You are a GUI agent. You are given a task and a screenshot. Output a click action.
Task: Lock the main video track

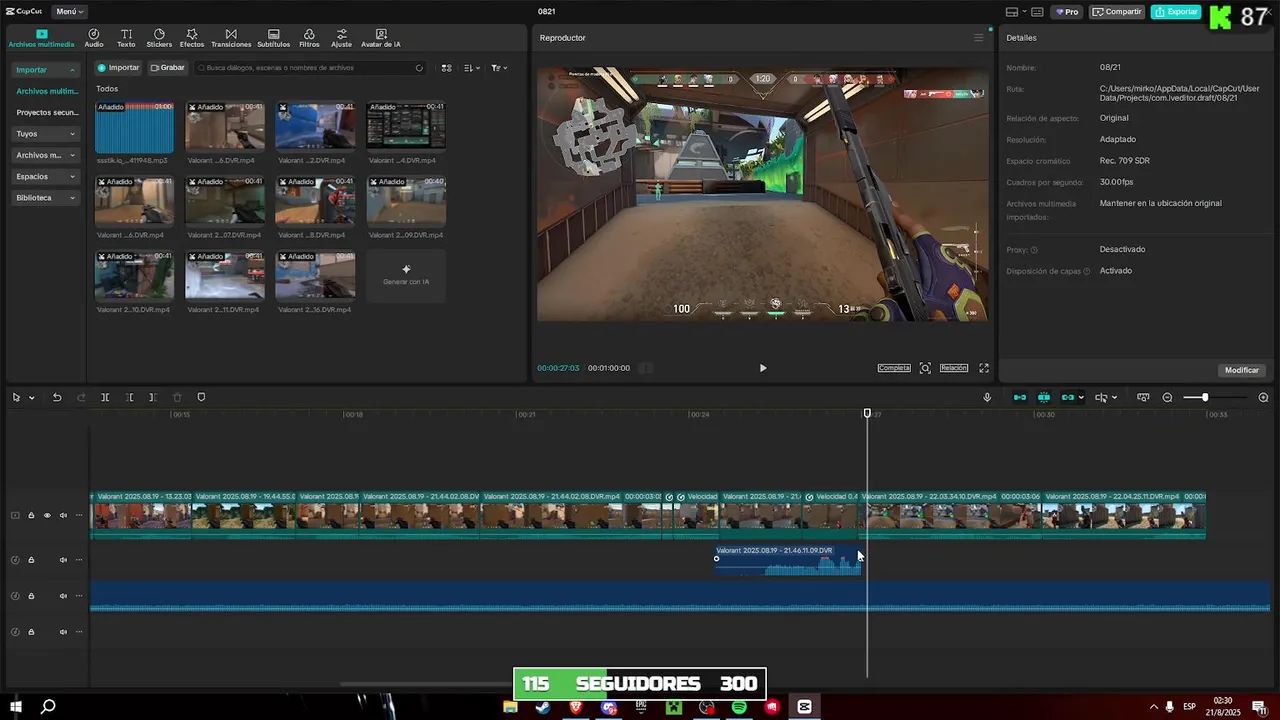(31, 516)
